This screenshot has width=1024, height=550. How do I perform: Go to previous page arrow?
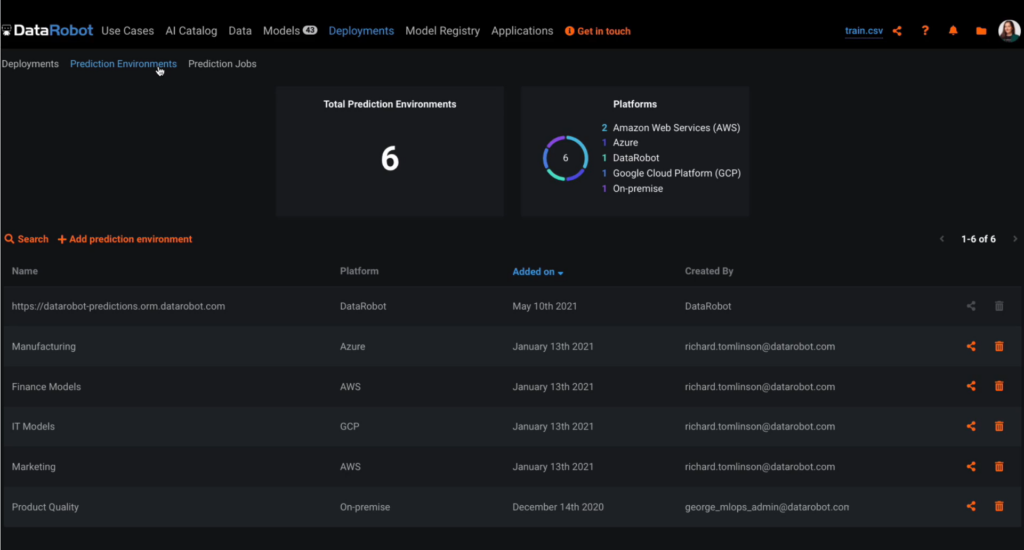[x=941, y=239]
